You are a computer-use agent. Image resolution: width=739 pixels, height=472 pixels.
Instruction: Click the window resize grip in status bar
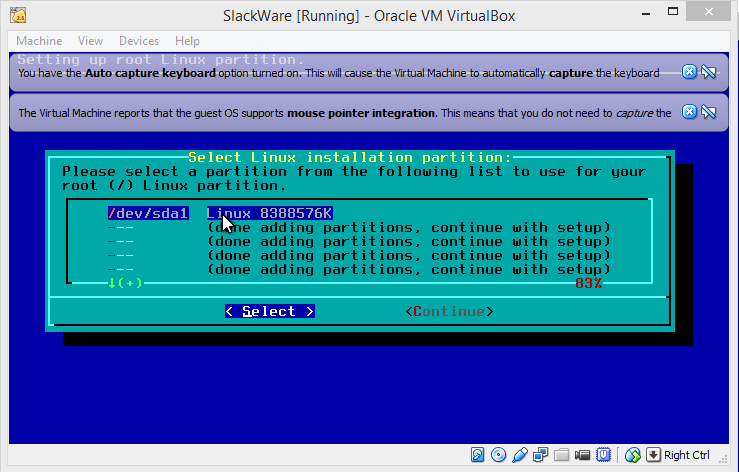[x=723, y=458]
